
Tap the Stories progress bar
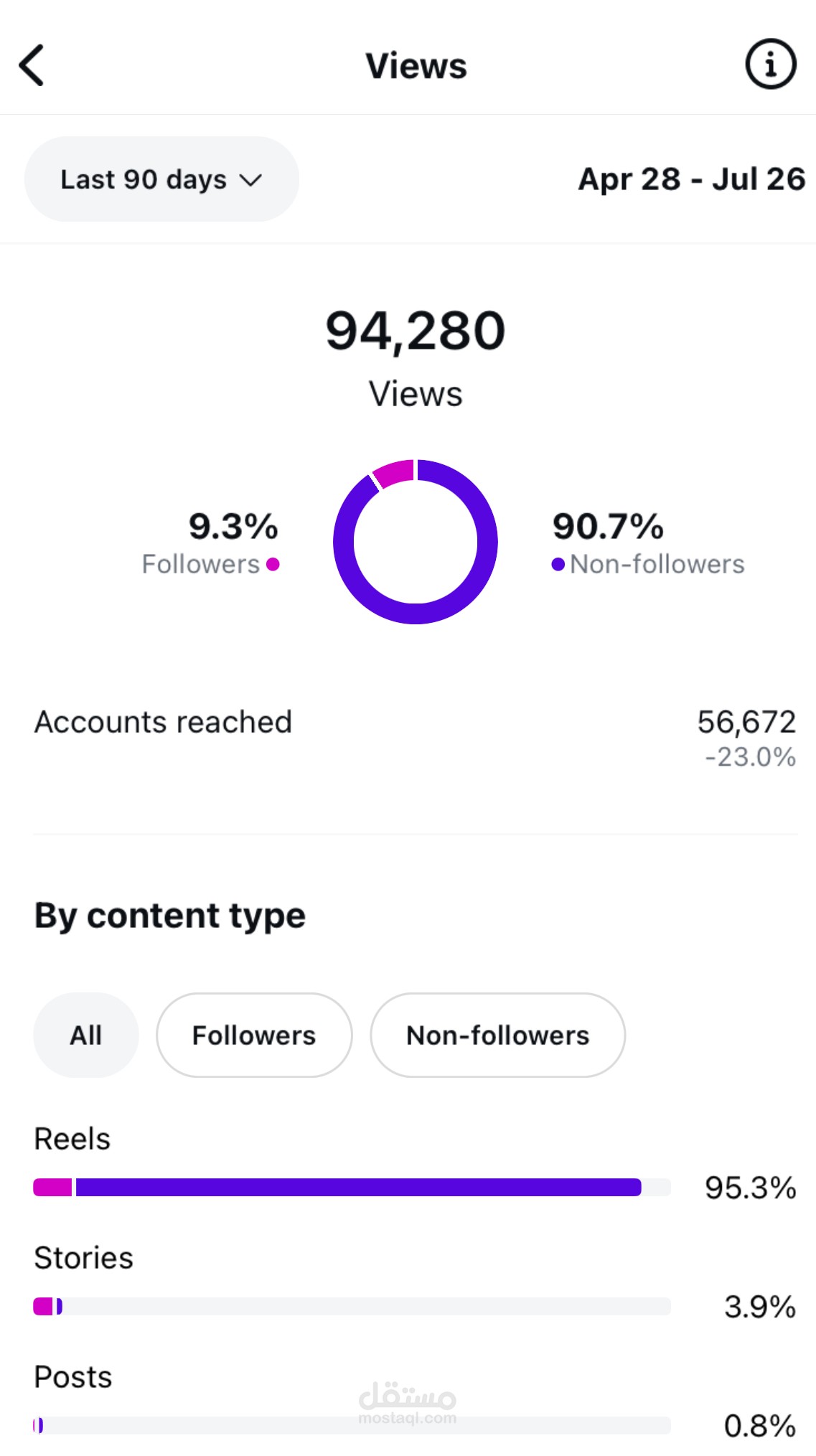tap(352, 1307)
